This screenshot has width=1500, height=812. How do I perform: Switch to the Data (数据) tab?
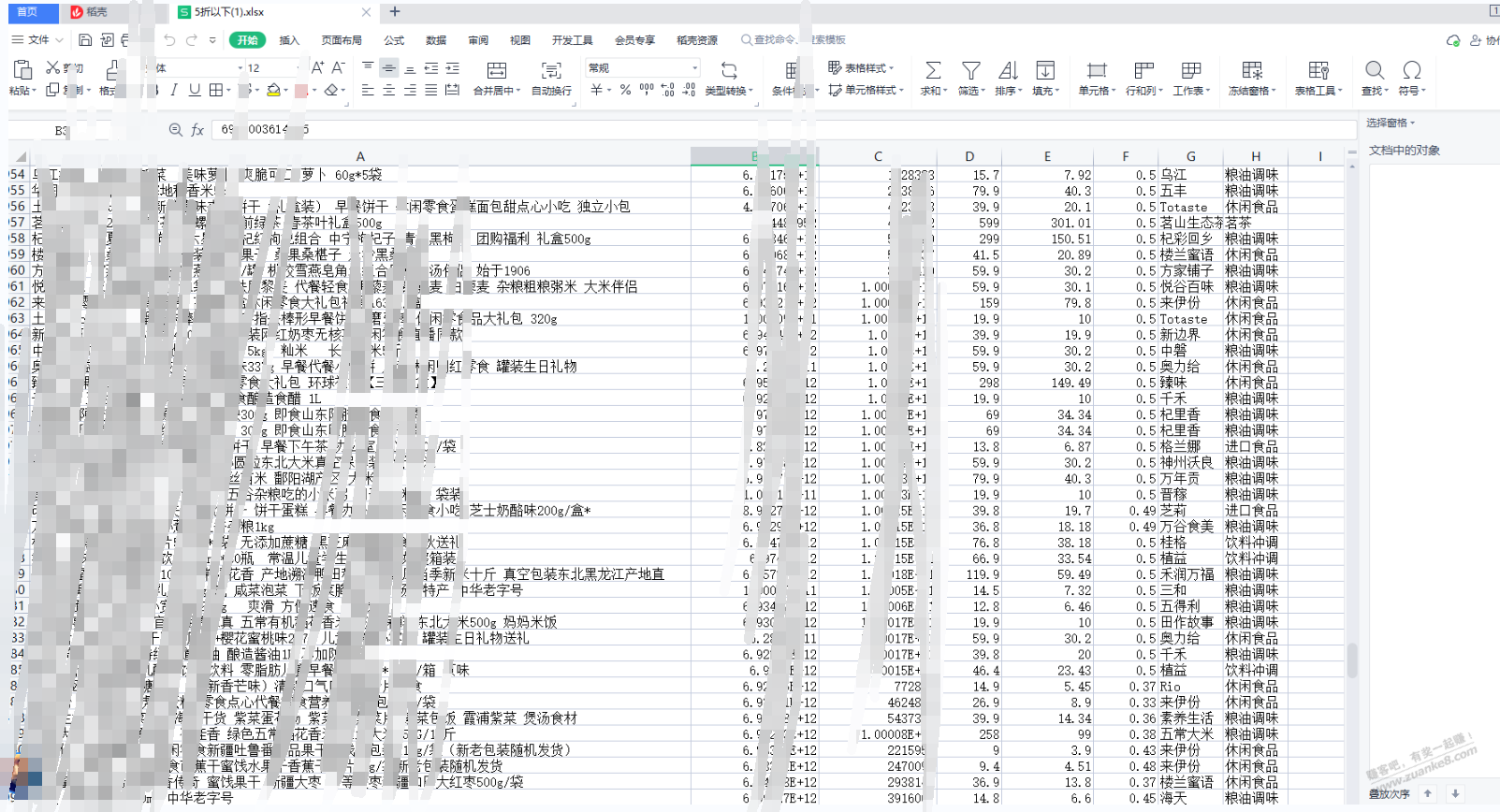[x=436, y=40]
